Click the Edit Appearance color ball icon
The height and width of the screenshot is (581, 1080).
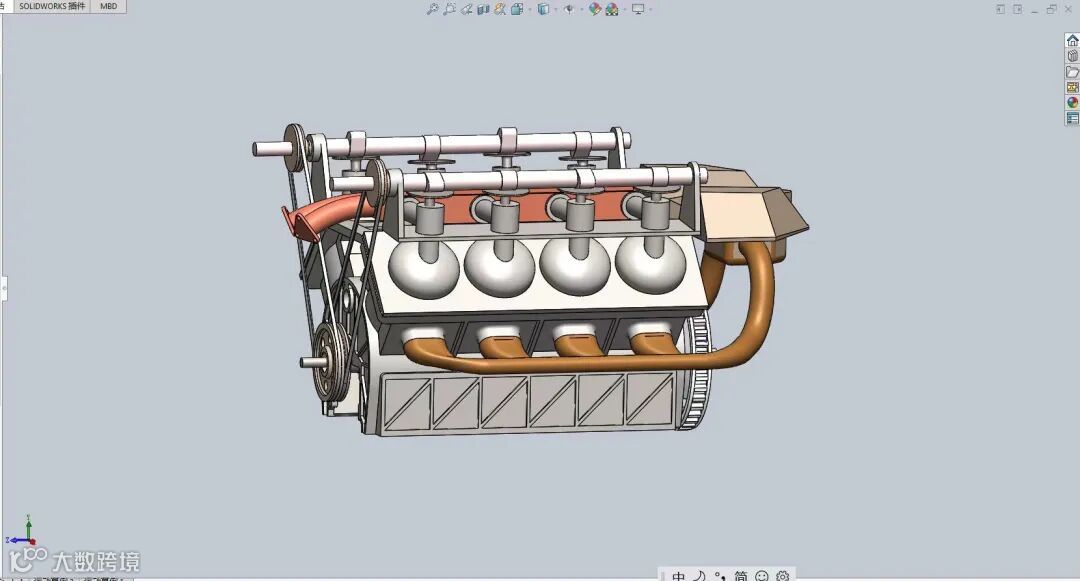[595, 9]
